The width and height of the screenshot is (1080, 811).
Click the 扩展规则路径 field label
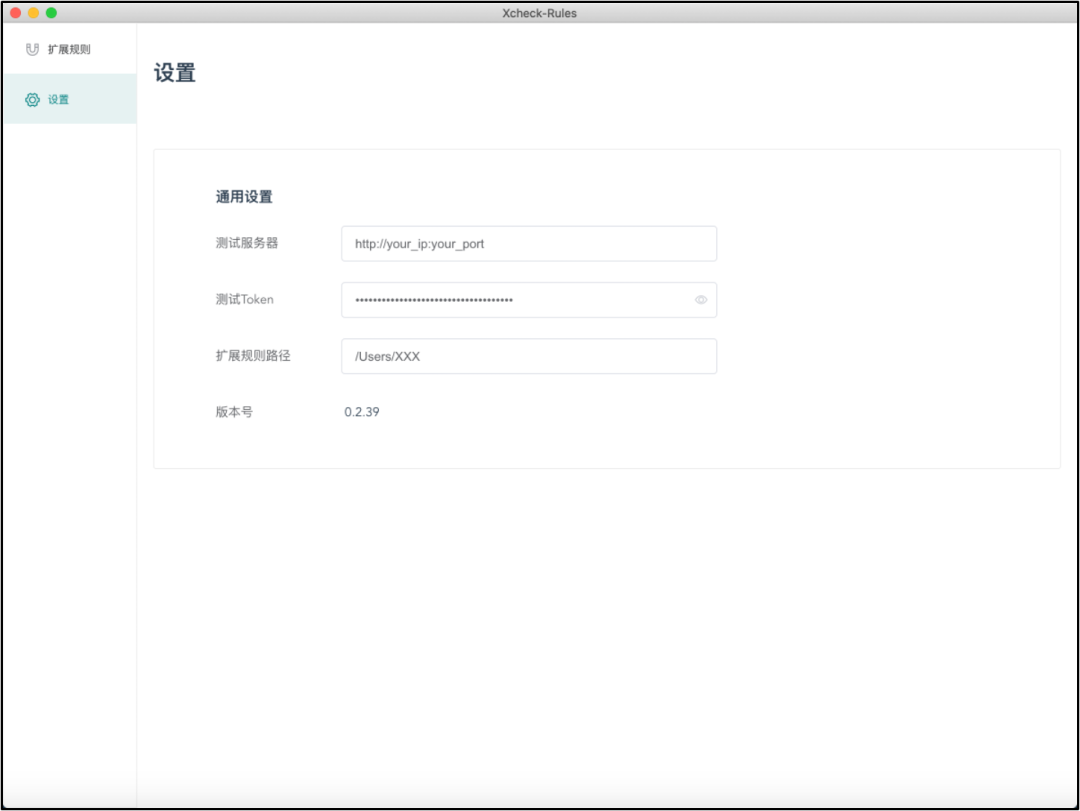tap(253, 356)
